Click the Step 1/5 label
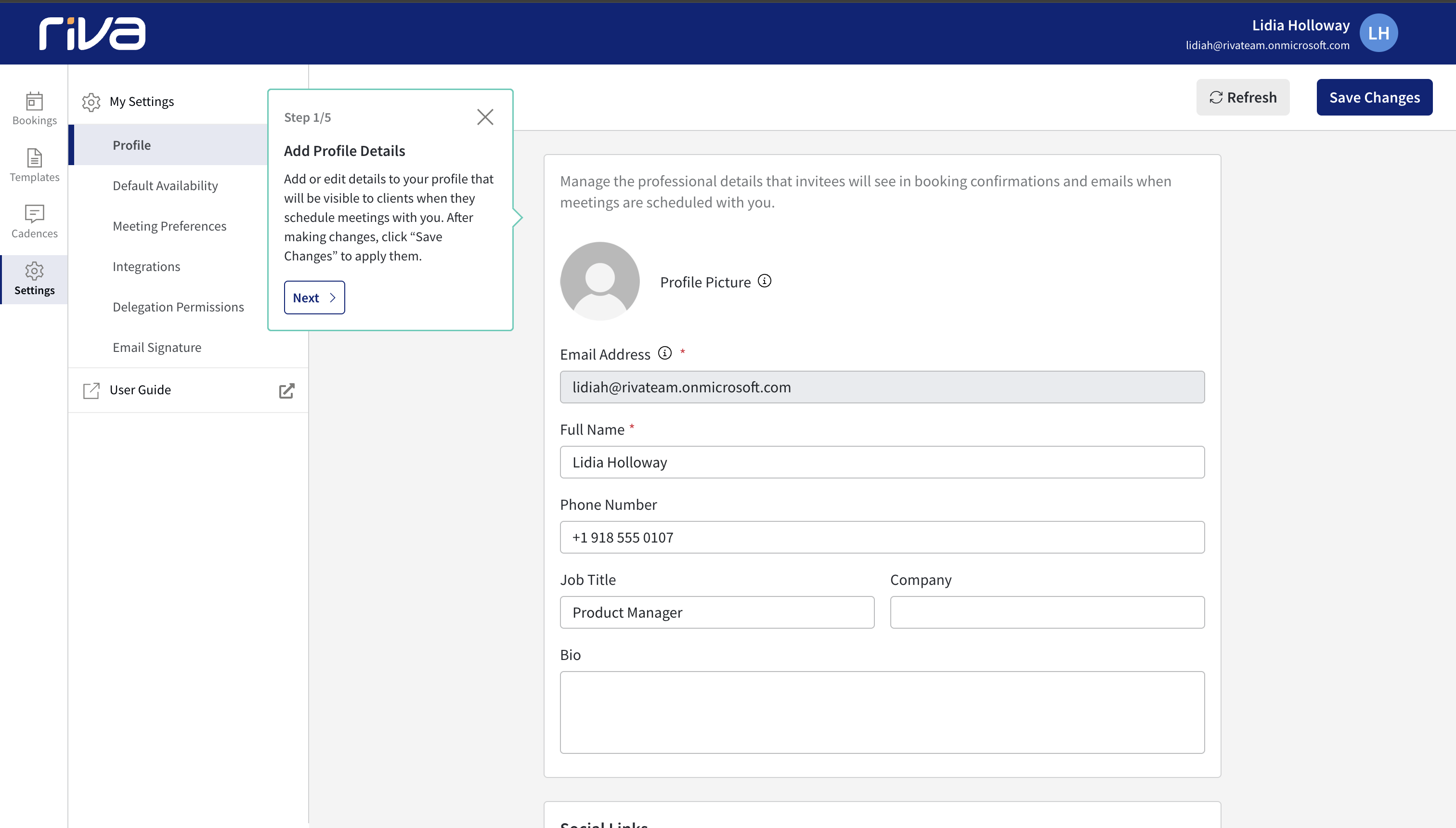The width and height of the screenshot is (1456, 828). click(308, 117)
